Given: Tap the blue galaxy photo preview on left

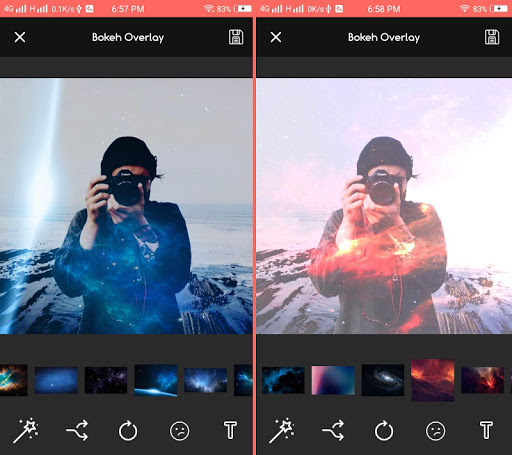Looking at the screenshot, I should [x=126, y=206].
